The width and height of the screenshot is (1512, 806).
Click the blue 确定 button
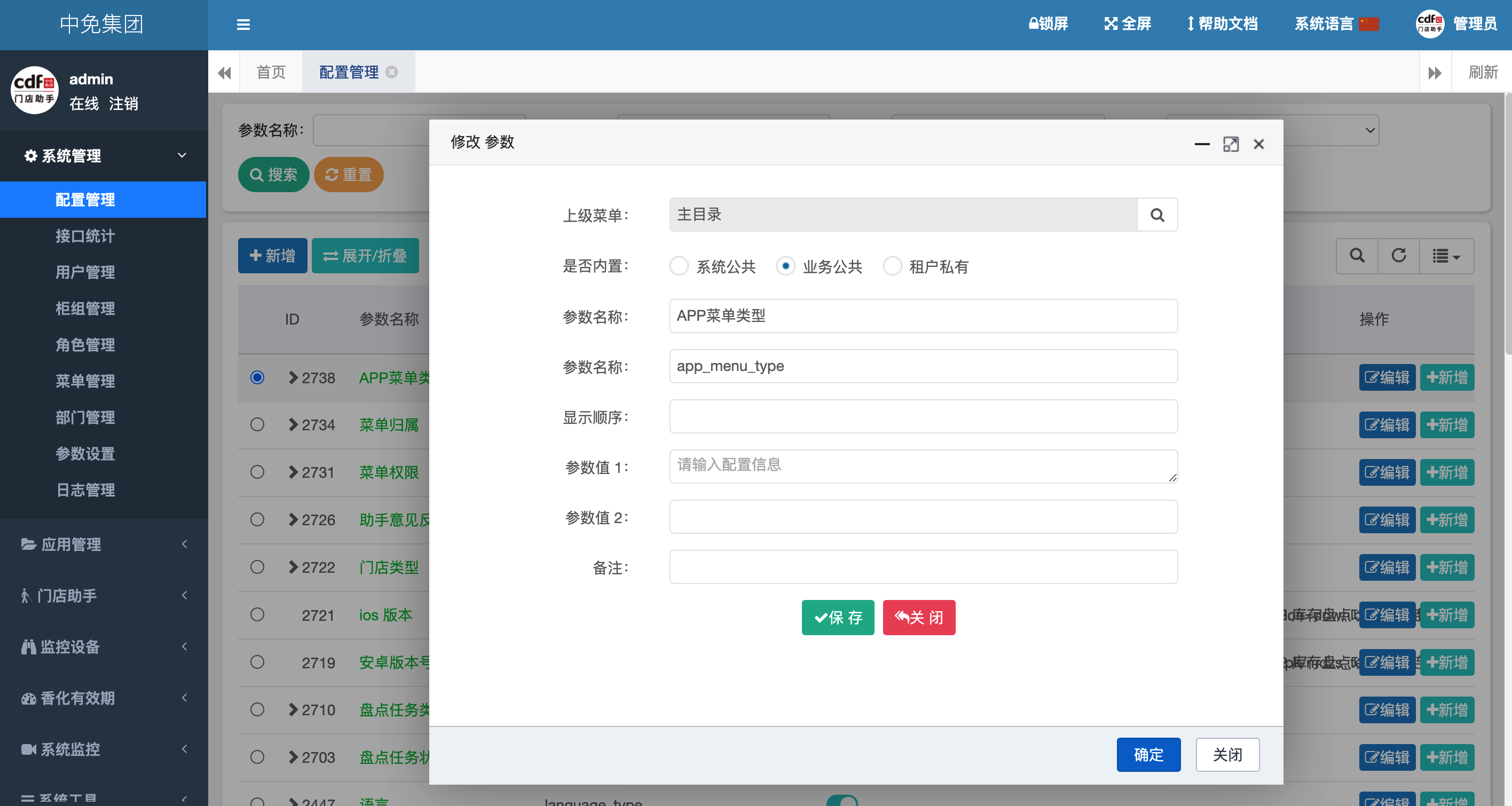(x=1148, y=755)
